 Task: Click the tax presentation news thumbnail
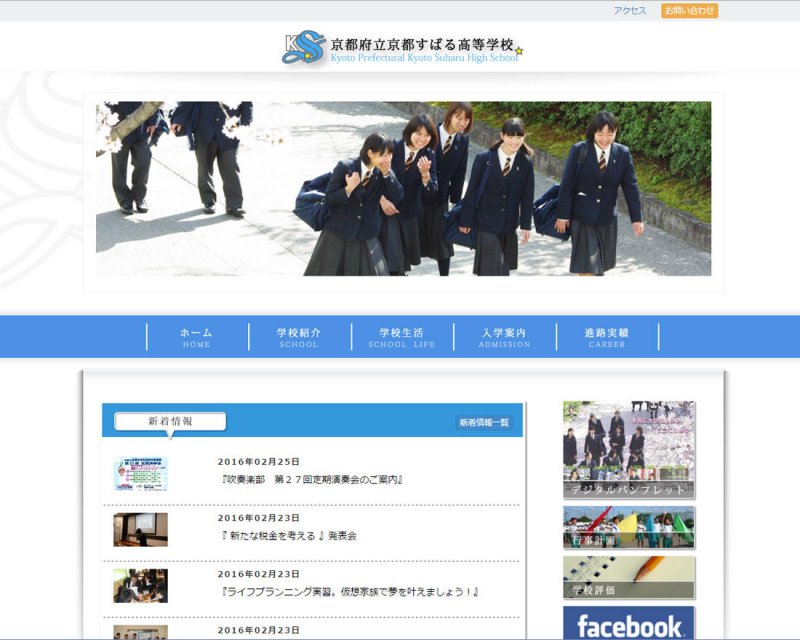click(x=140, y=529)
